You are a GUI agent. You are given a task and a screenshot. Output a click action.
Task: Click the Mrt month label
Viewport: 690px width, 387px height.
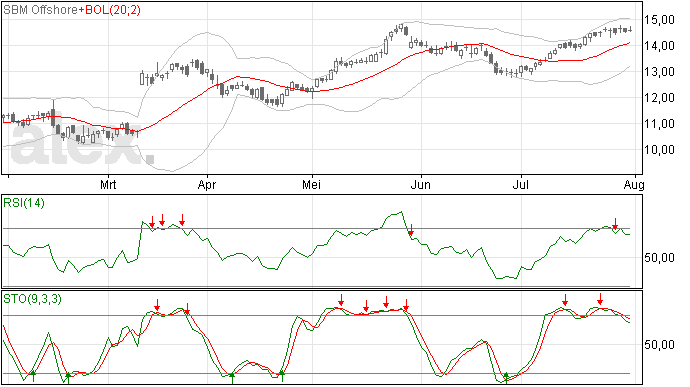(x=108, y=184)
